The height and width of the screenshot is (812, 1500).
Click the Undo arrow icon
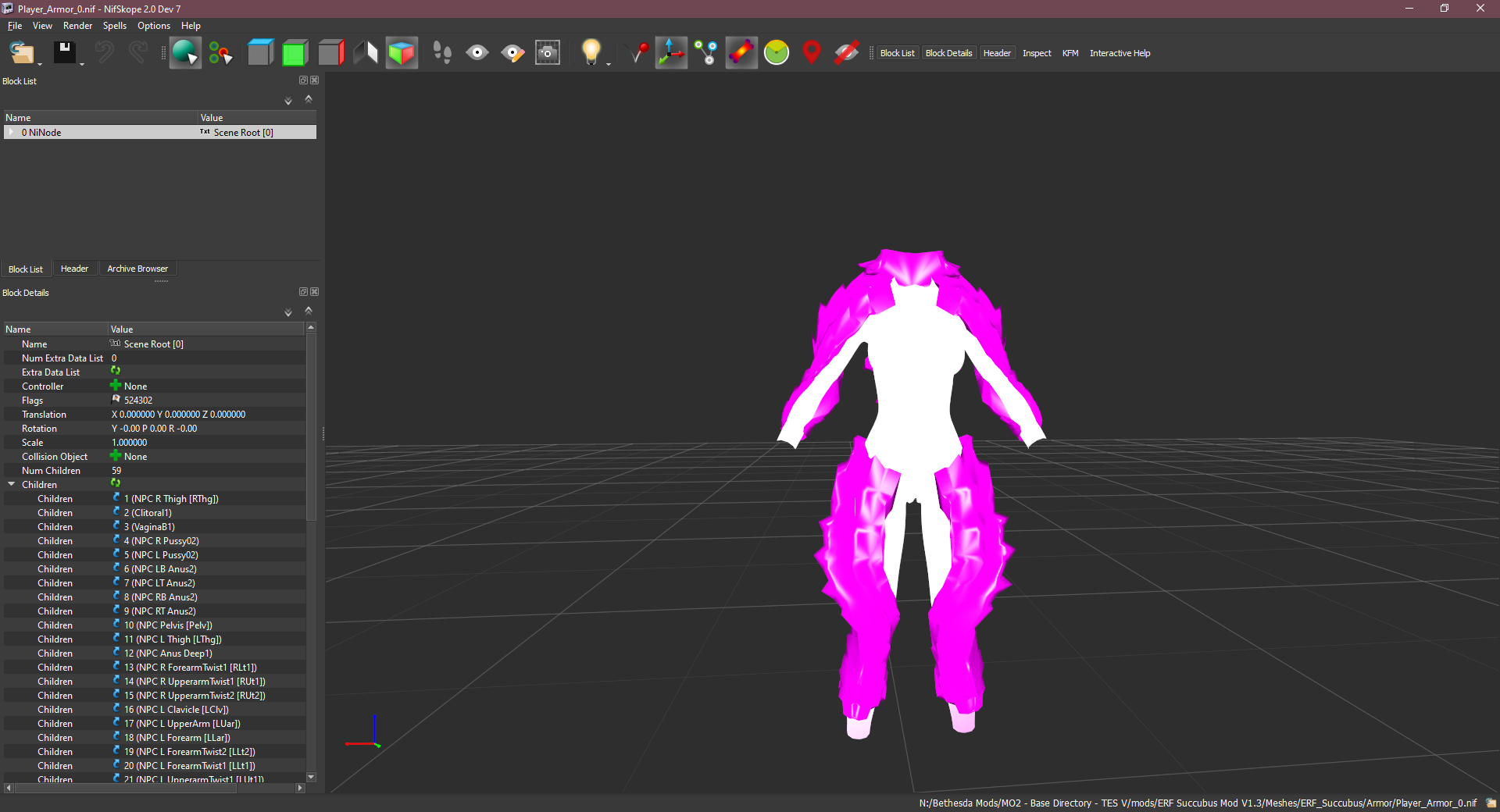(104, 53)
